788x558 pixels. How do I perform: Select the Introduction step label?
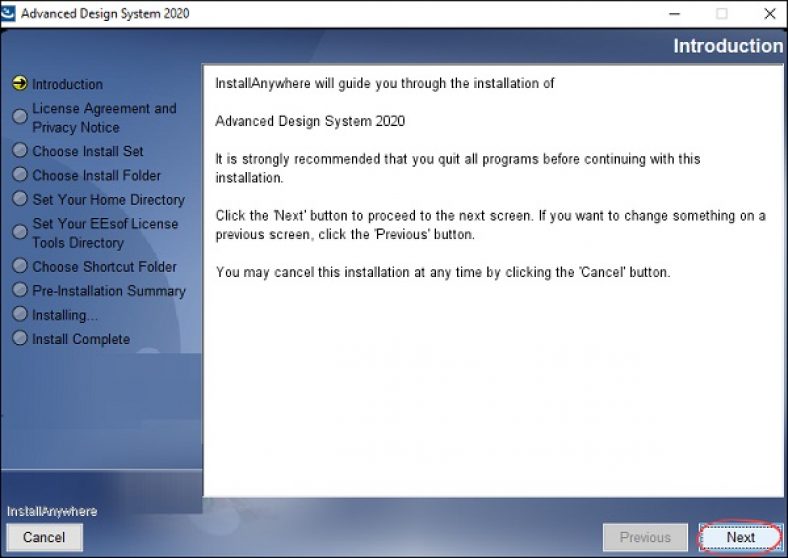tap(67, 84)
